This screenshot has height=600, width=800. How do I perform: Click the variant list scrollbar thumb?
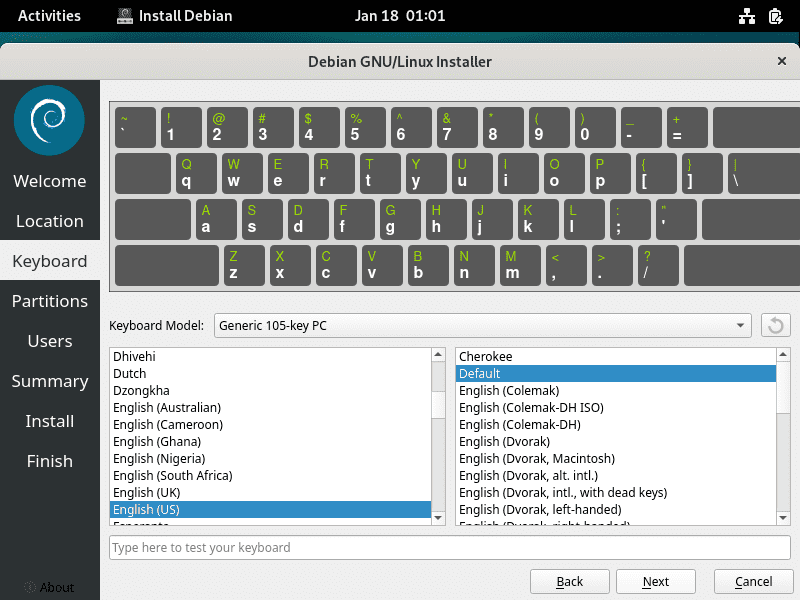click(x=783, y=387)
